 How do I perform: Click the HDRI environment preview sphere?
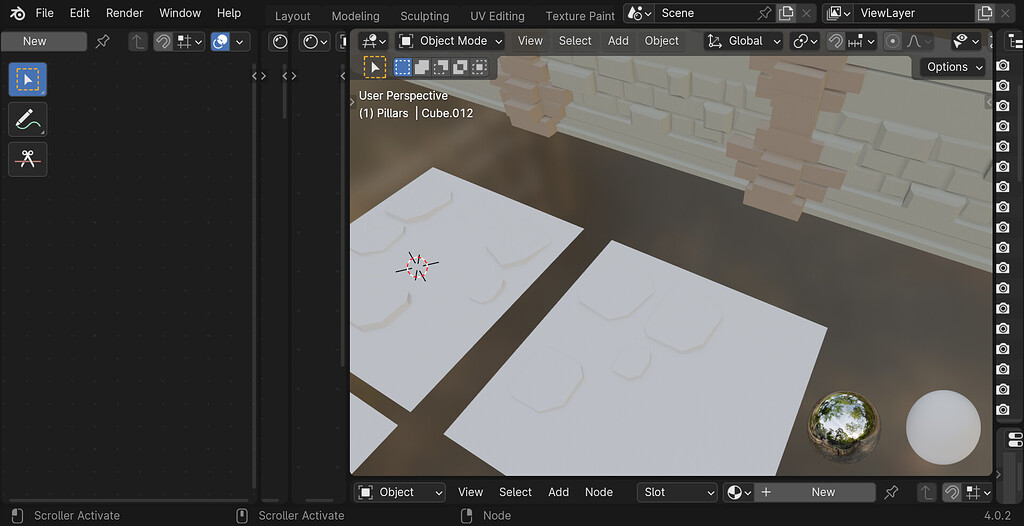(x=844, y=427)
